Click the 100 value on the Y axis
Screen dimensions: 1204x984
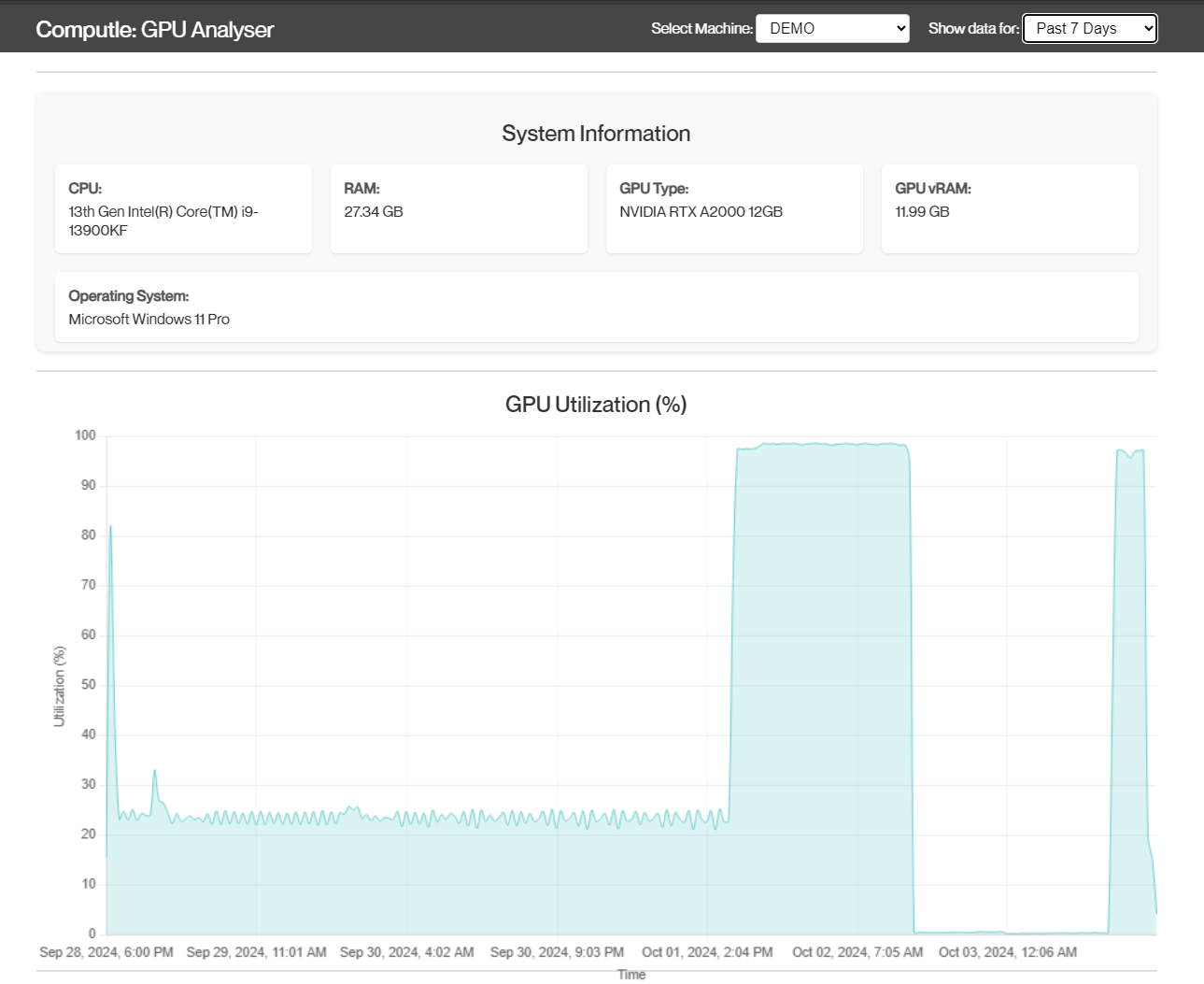pyautogui.click(x=85, y=435)
